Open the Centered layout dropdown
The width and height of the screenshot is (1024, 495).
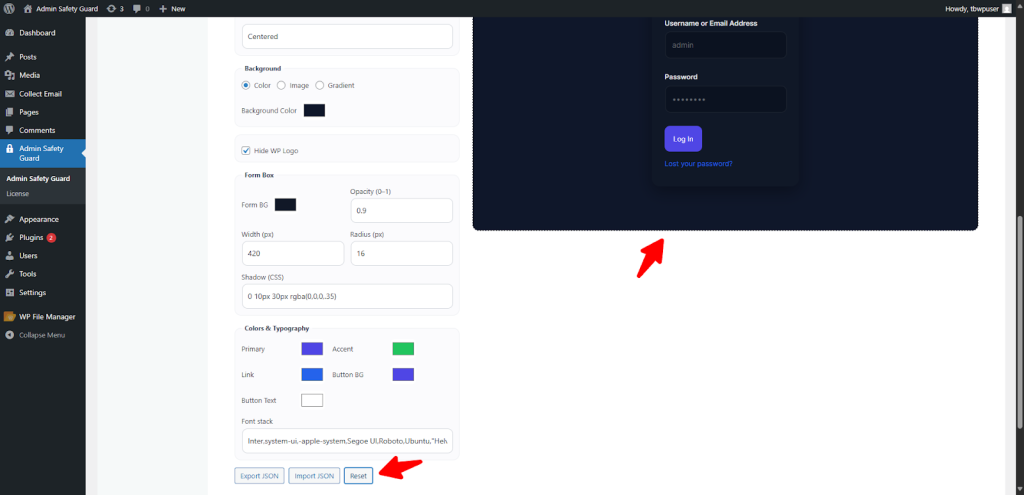(347, 37)
